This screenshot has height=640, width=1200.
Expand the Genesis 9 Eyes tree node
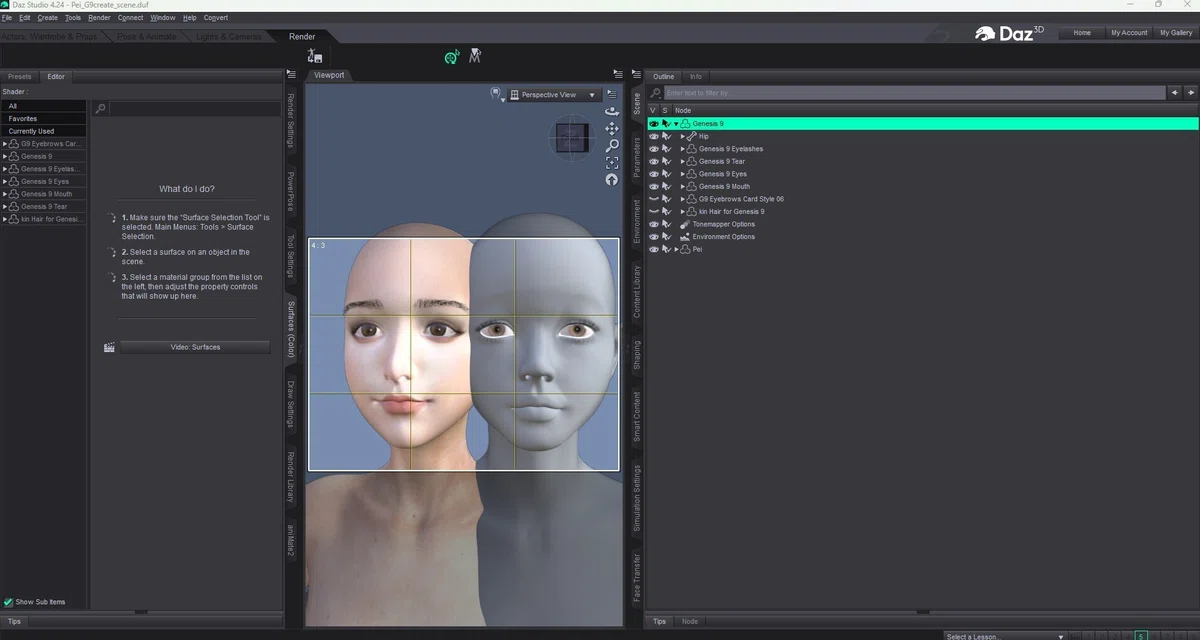[683, 174]
